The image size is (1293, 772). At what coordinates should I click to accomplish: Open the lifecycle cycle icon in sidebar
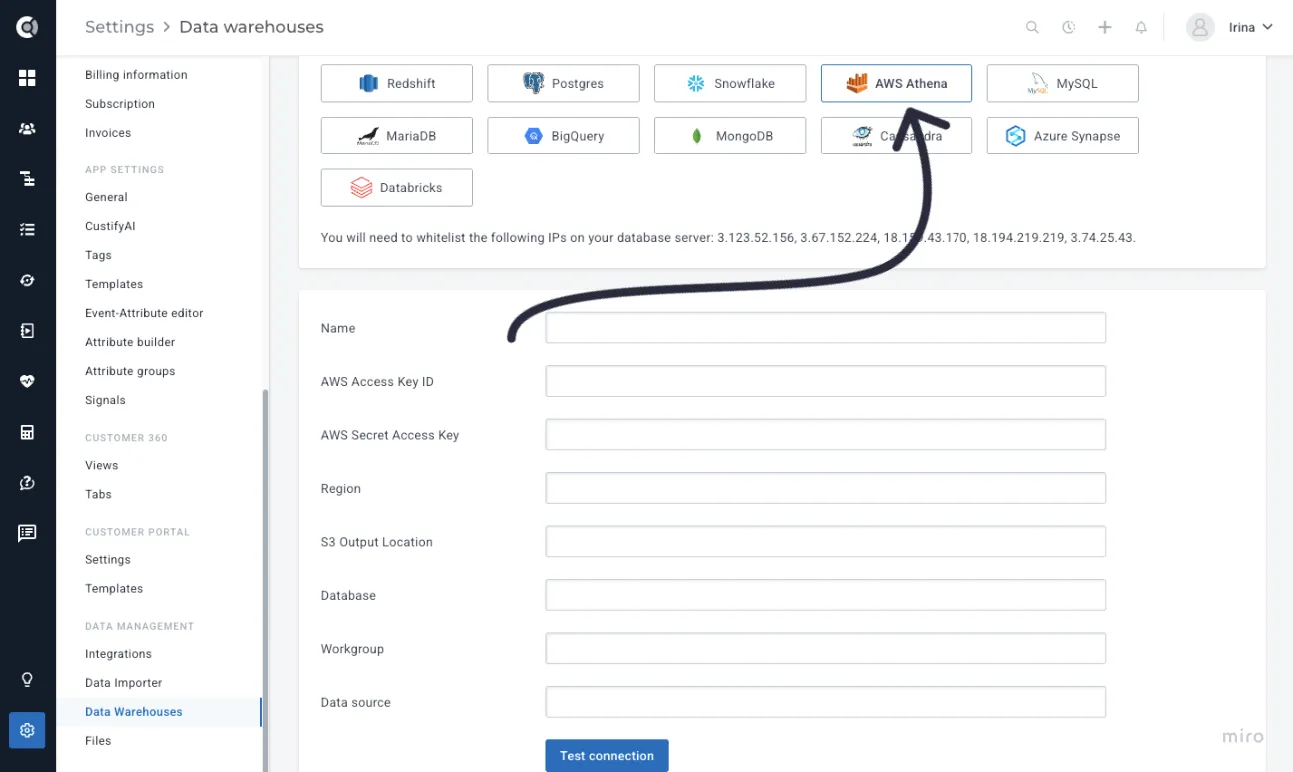tap(27, 280)
